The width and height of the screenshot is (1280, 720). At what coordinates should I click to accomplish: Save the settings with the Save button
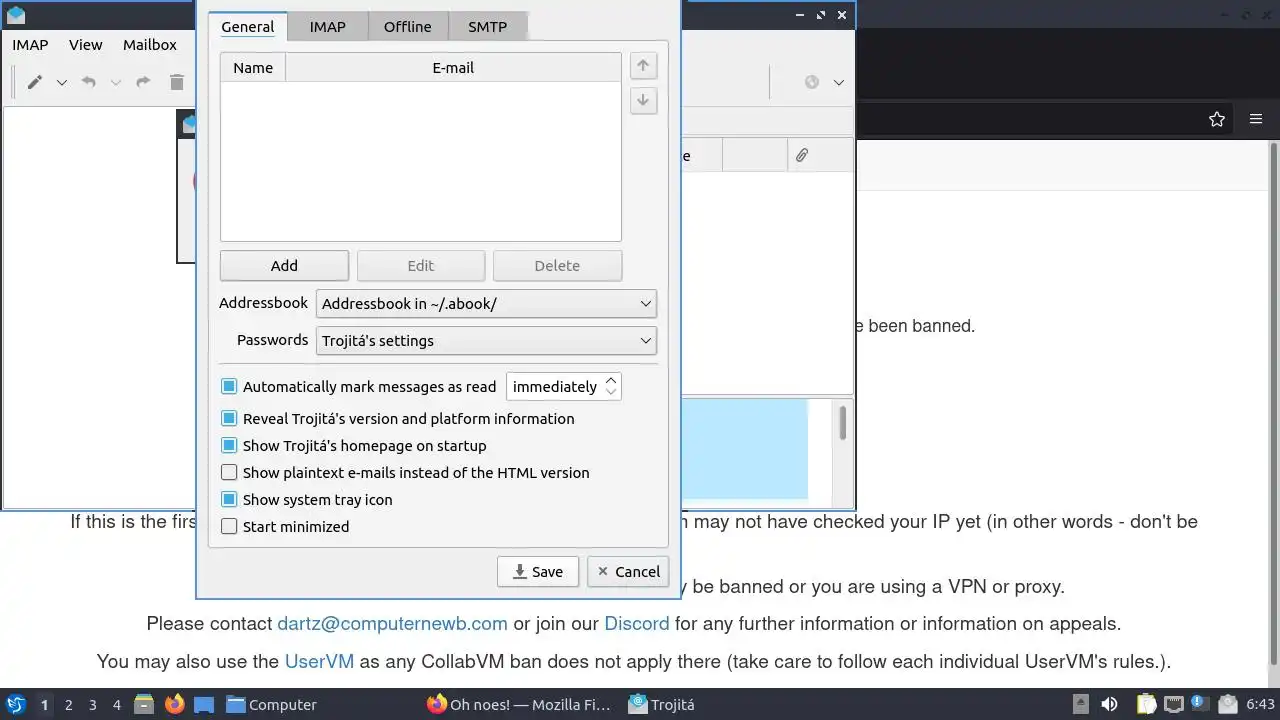pyautogui.click(x=538, y=572)
